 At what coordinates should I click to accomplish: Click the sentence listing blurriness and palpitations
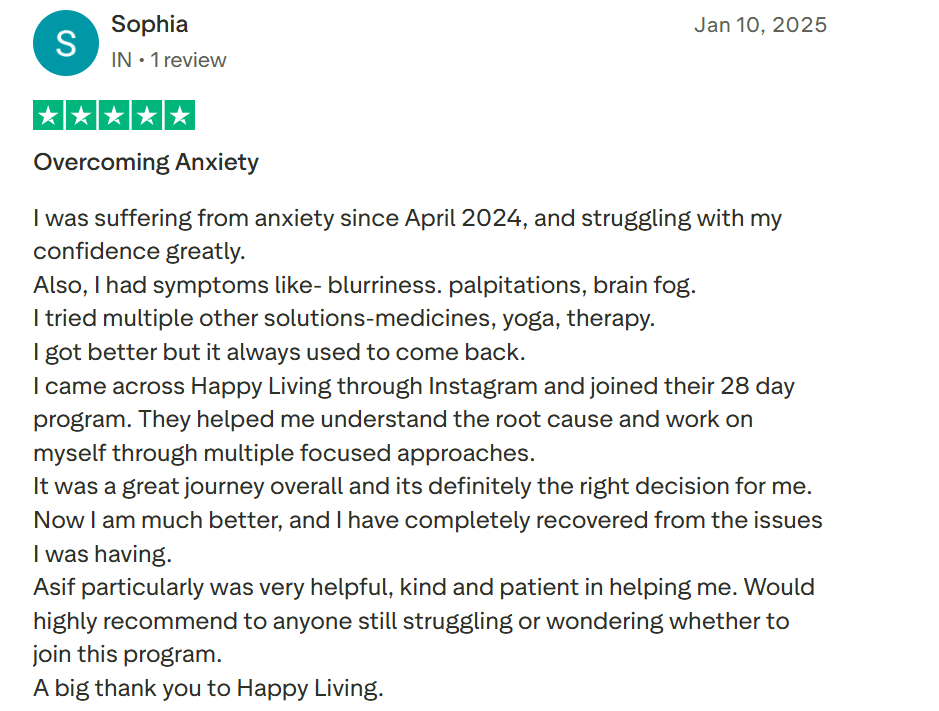pos(364,285)
